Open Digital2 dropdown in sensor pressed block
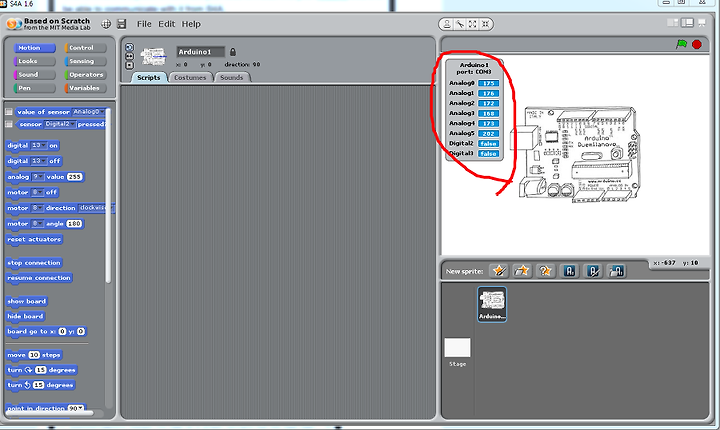720x430 pixels. tap(60, 124)
